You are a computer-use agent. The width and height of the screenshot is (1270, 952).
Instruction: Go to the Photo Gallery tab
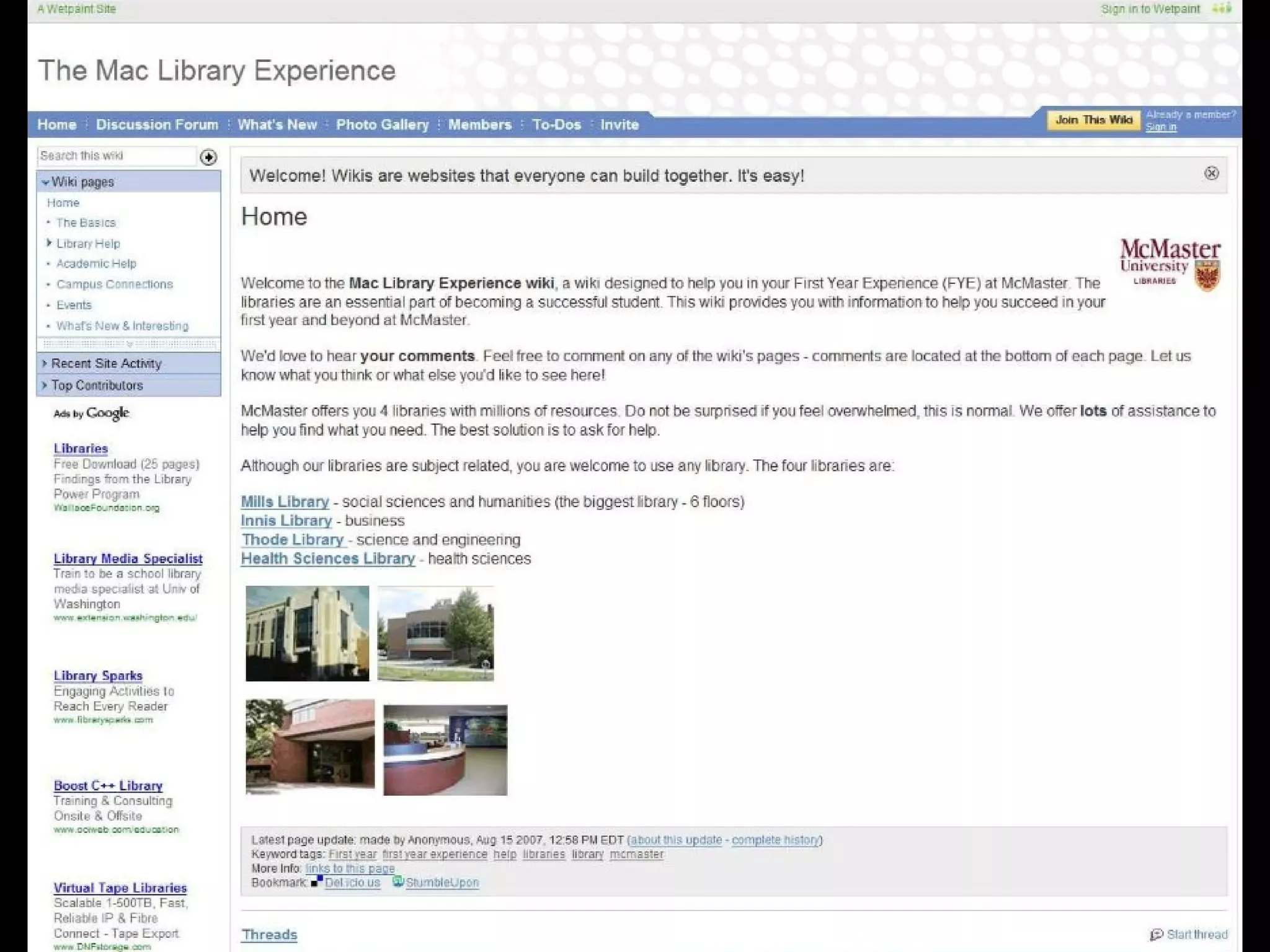tap(382, 125)
